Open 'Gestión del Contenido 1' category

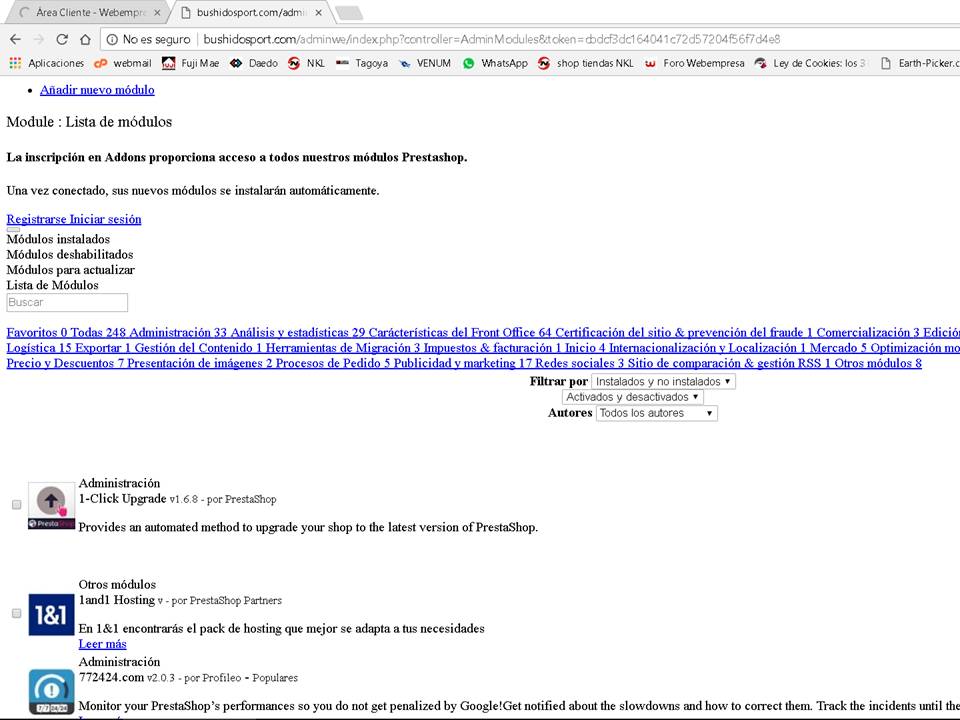click(x=198, y=348)
